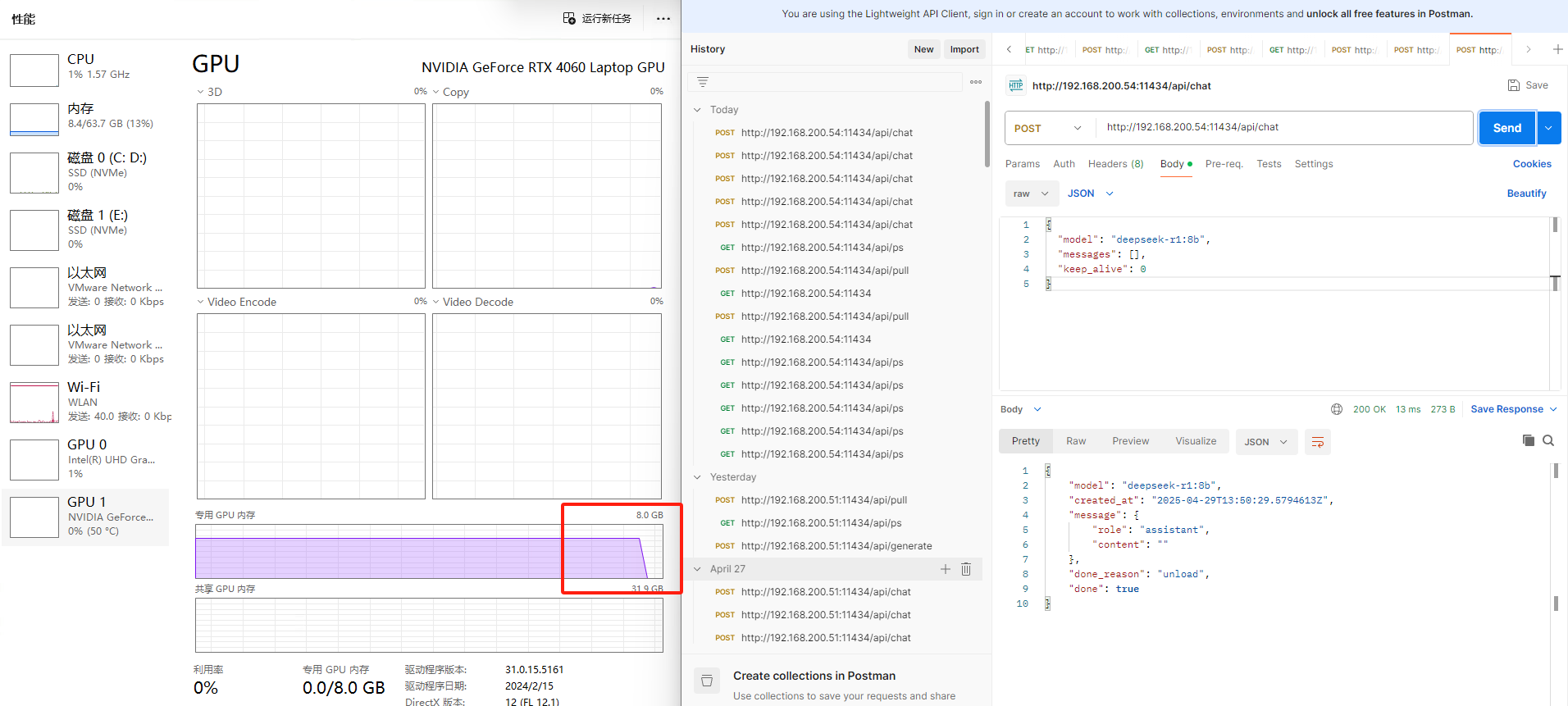The width and height of the screenshot is (1568, 706).
Task: Search the response with the magnifier icon
Action: [x=1548, y=440]
